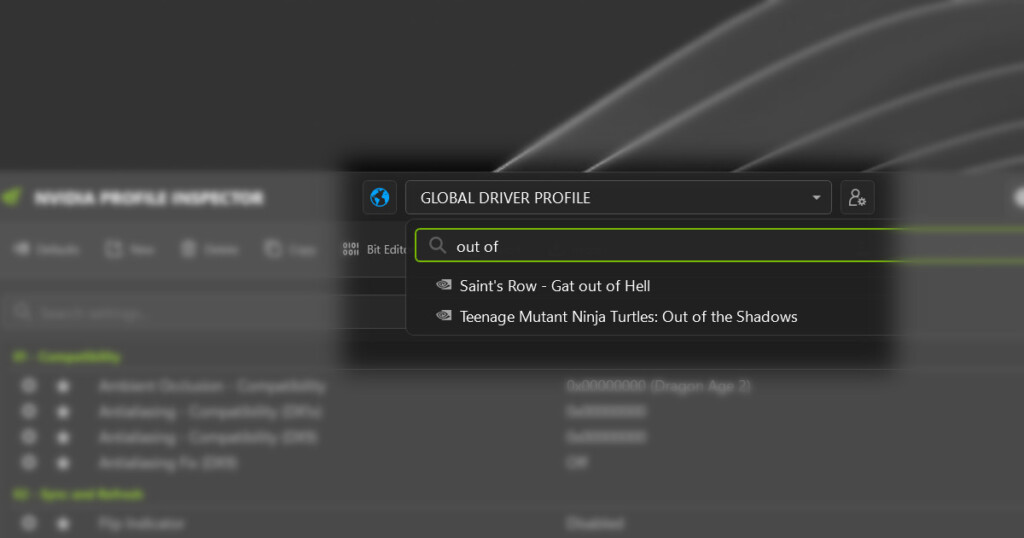Click the New profile toolbar button

(130, 249)
